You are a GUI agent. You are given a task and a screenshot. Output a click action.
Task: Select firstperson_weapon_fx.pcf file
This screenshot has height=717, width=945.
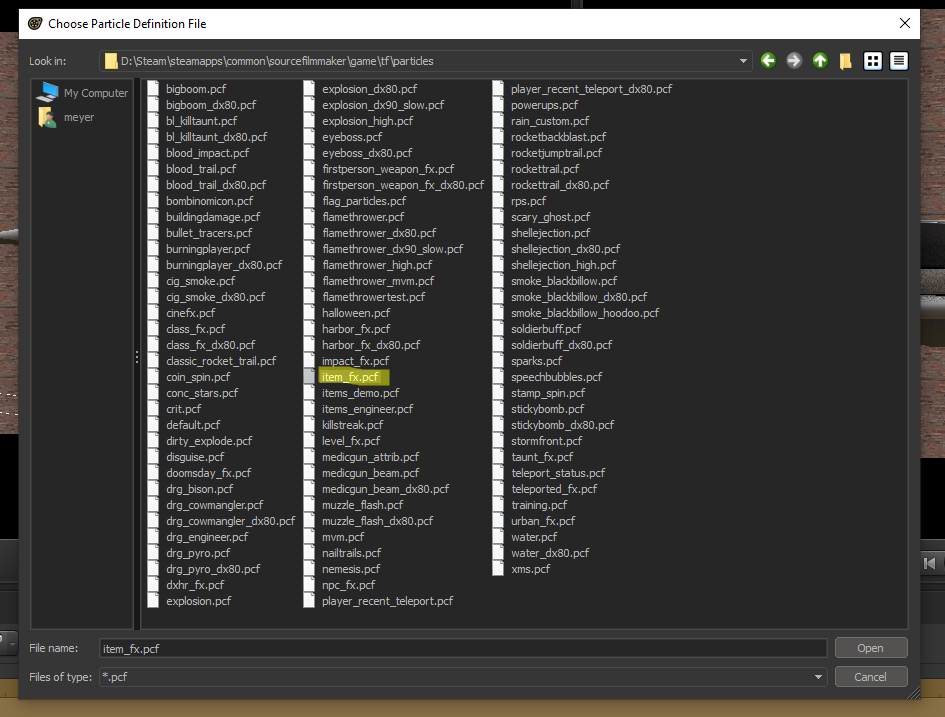[388, 169]
